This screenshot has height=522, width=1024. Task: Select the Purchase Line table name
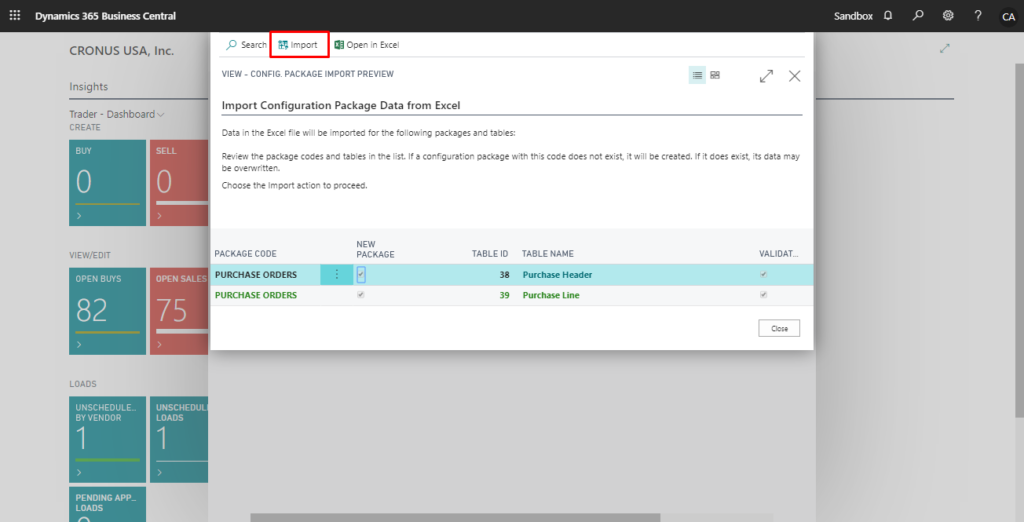(x=551, y=295)
